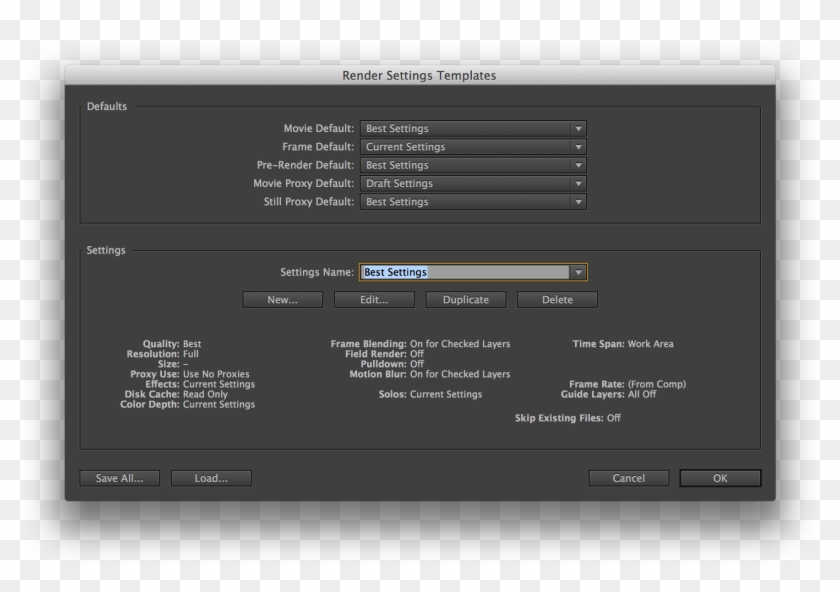Click the Frame Rate: (From Comp) text
840x592 pixels.
tap(627, 384)
